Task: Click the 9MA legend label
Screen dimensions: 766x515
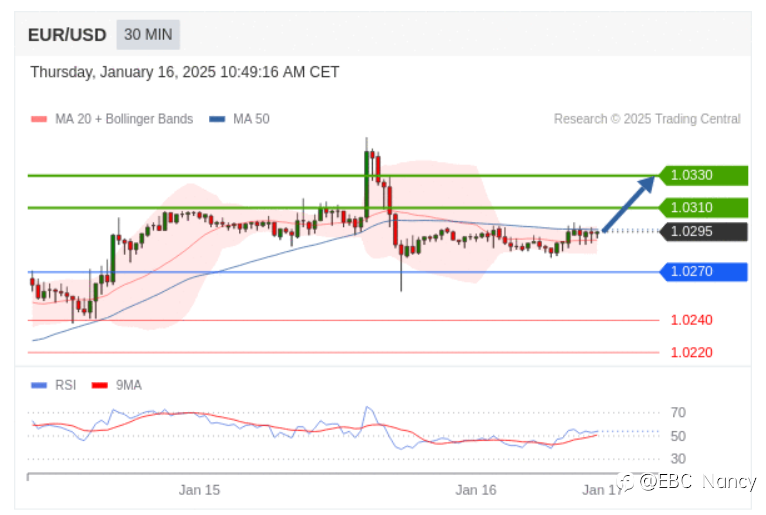Action: [128, 386]
